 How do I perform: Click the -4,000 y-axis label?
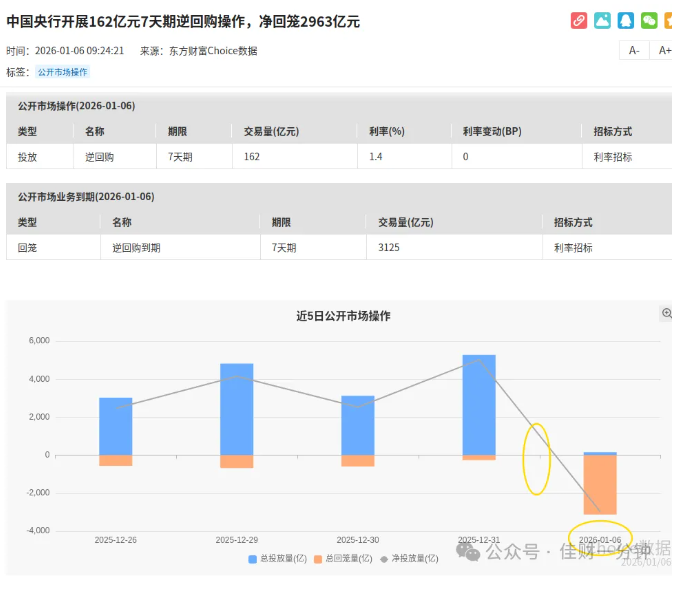point(38,531)
